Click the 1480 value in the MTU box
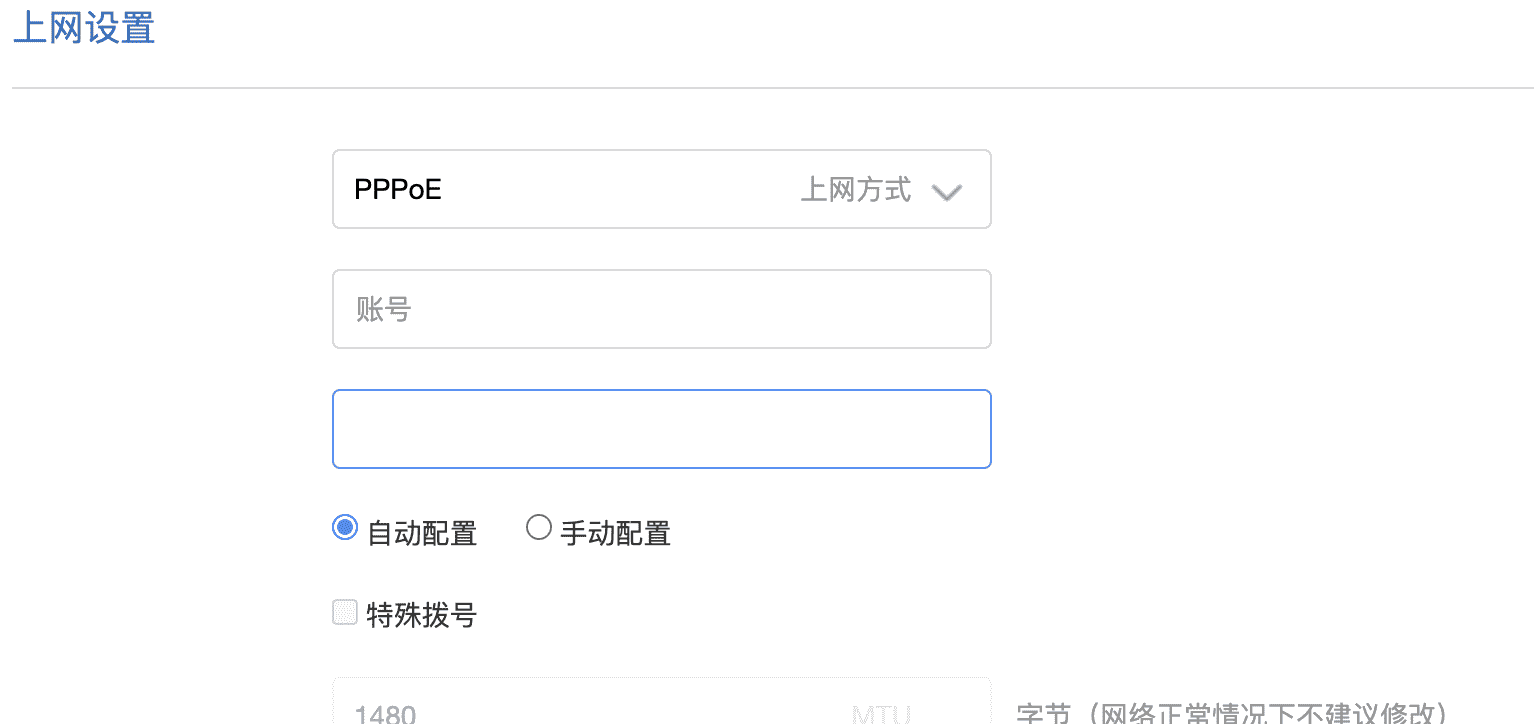 pyautogui.click(x=385, y=714)
